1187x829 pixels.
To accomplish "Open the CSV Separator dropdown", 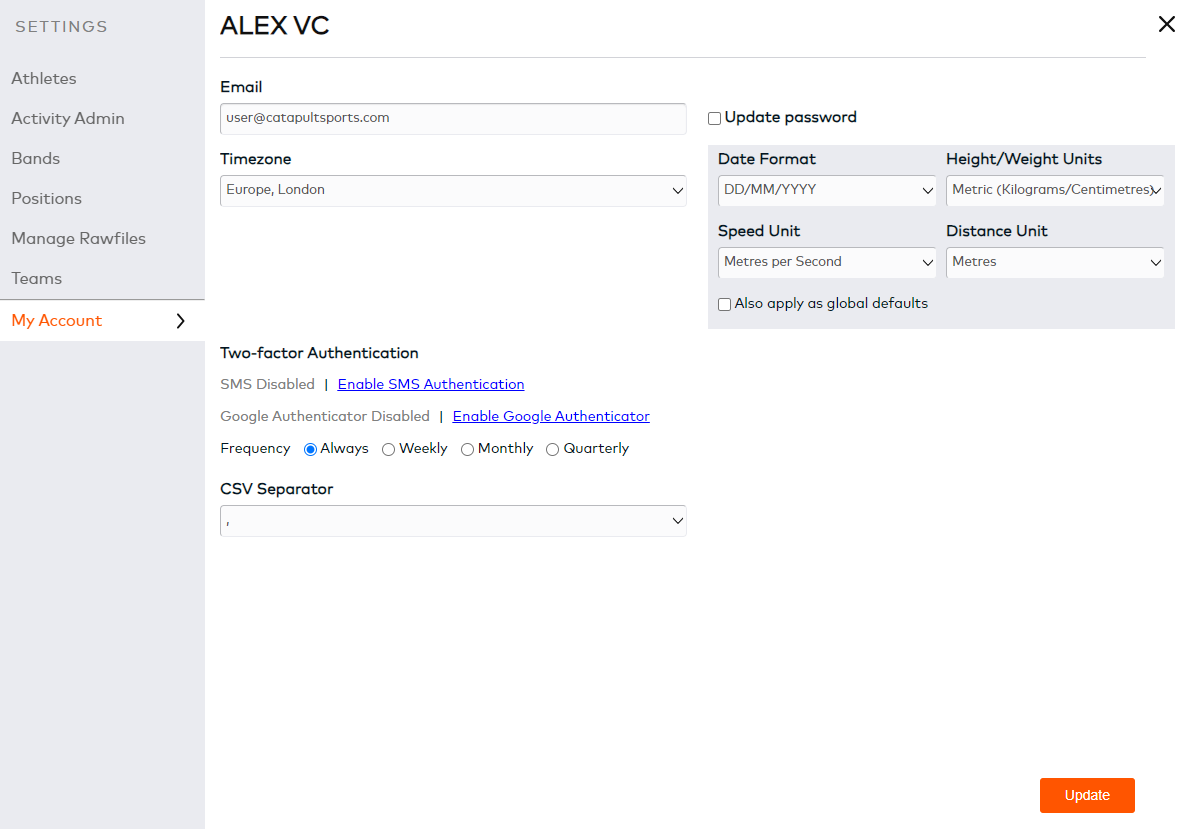I will point(453,521).
